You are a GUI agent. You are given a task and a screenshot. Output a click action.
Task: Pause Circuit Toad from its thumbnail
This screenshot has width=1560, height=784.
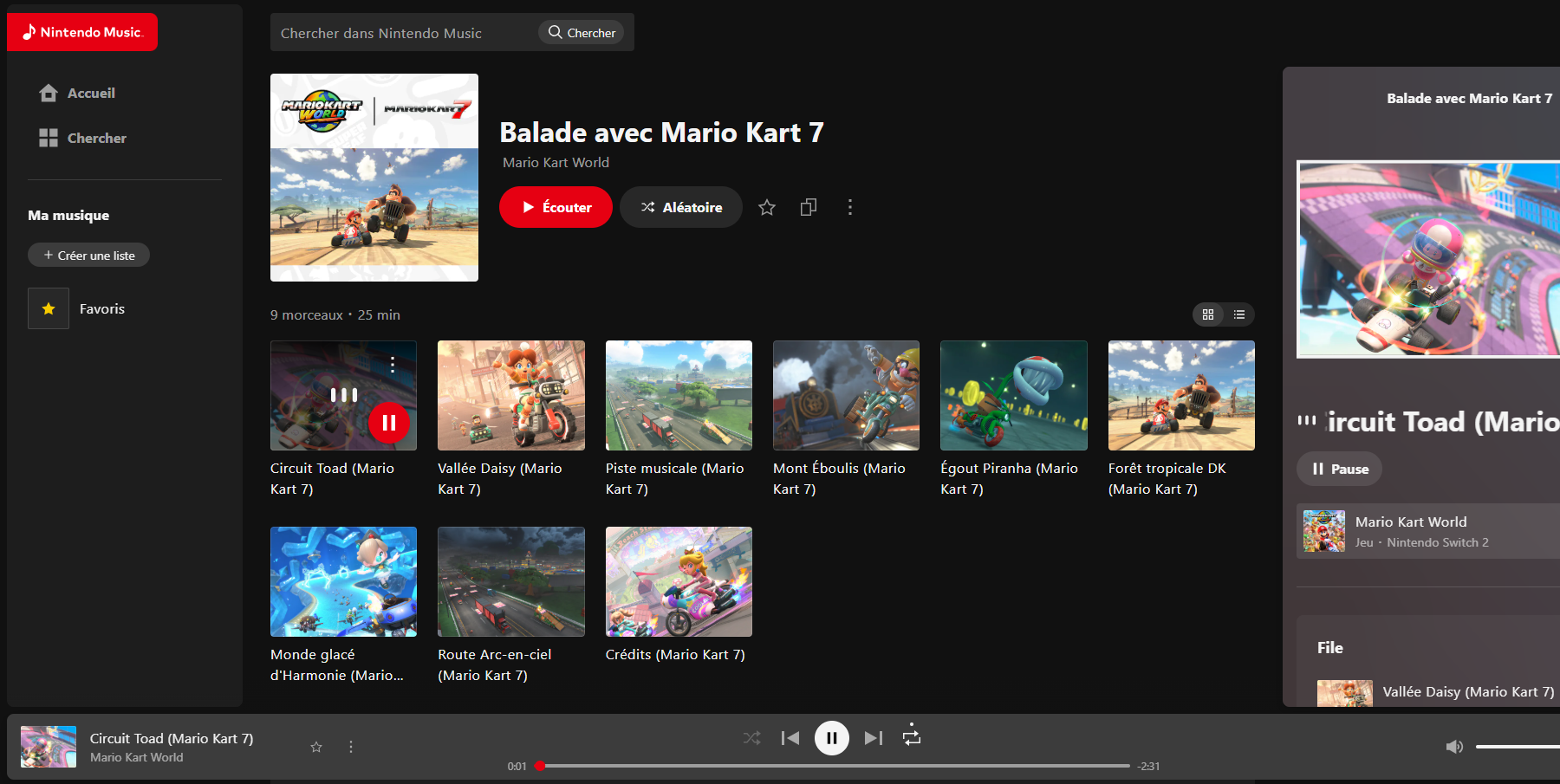tap(389, 423)
